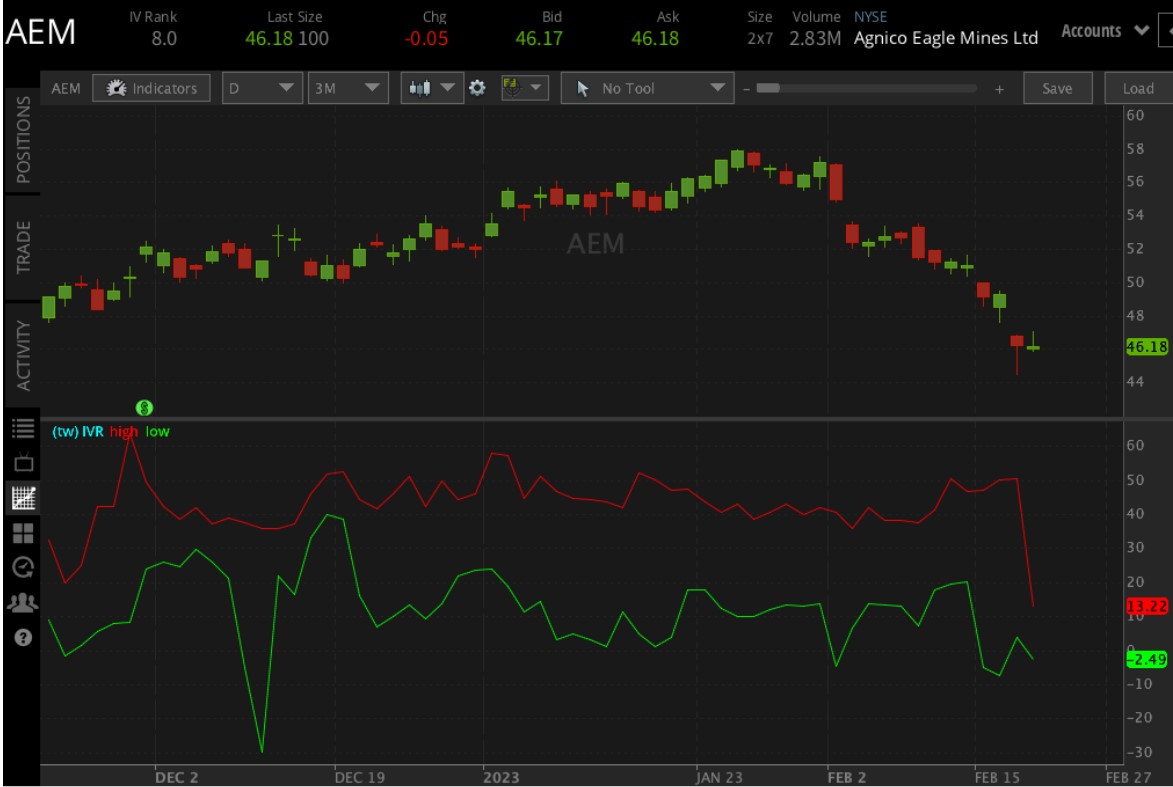Click the green dividend marker on chart

click(x=144, y=407)
